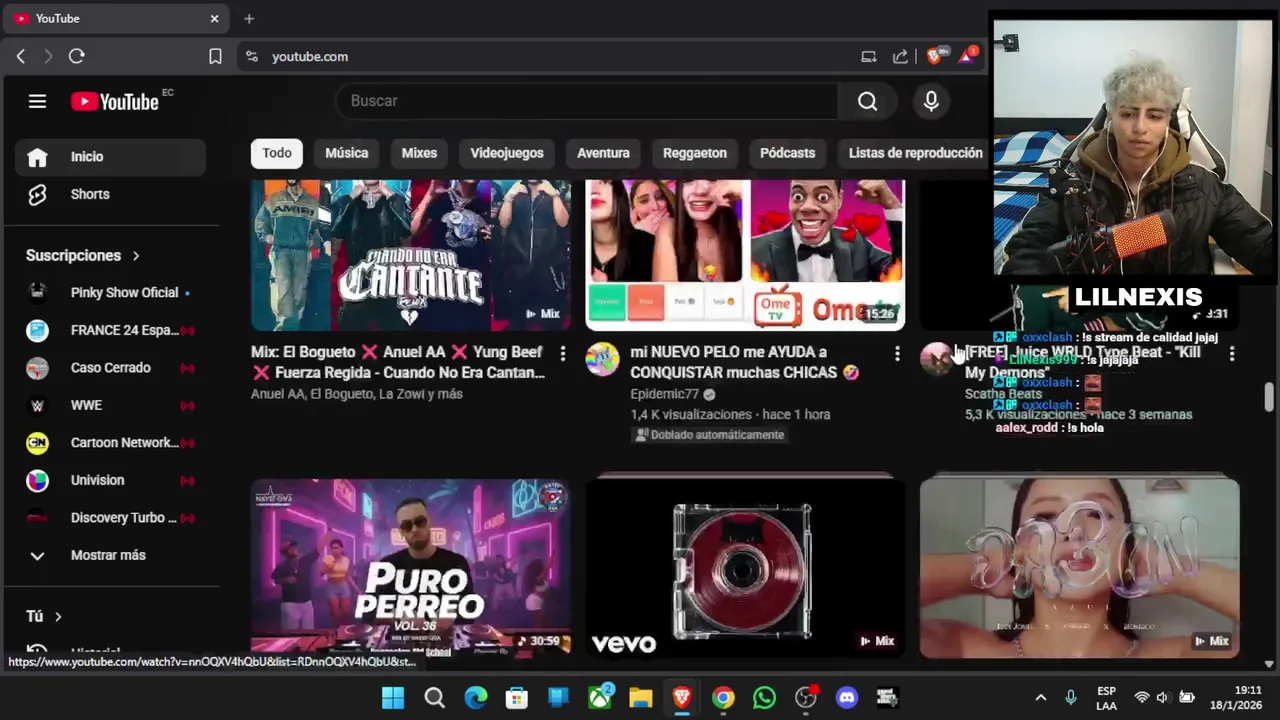Start voice search with microphone

click(931, 101)
